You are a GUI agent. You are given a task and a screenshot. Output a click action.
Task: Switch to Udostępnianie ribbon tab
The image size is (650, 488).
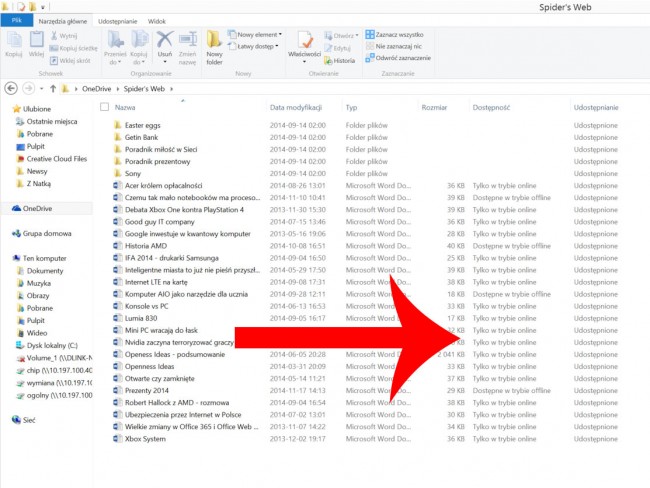(117, 21)
